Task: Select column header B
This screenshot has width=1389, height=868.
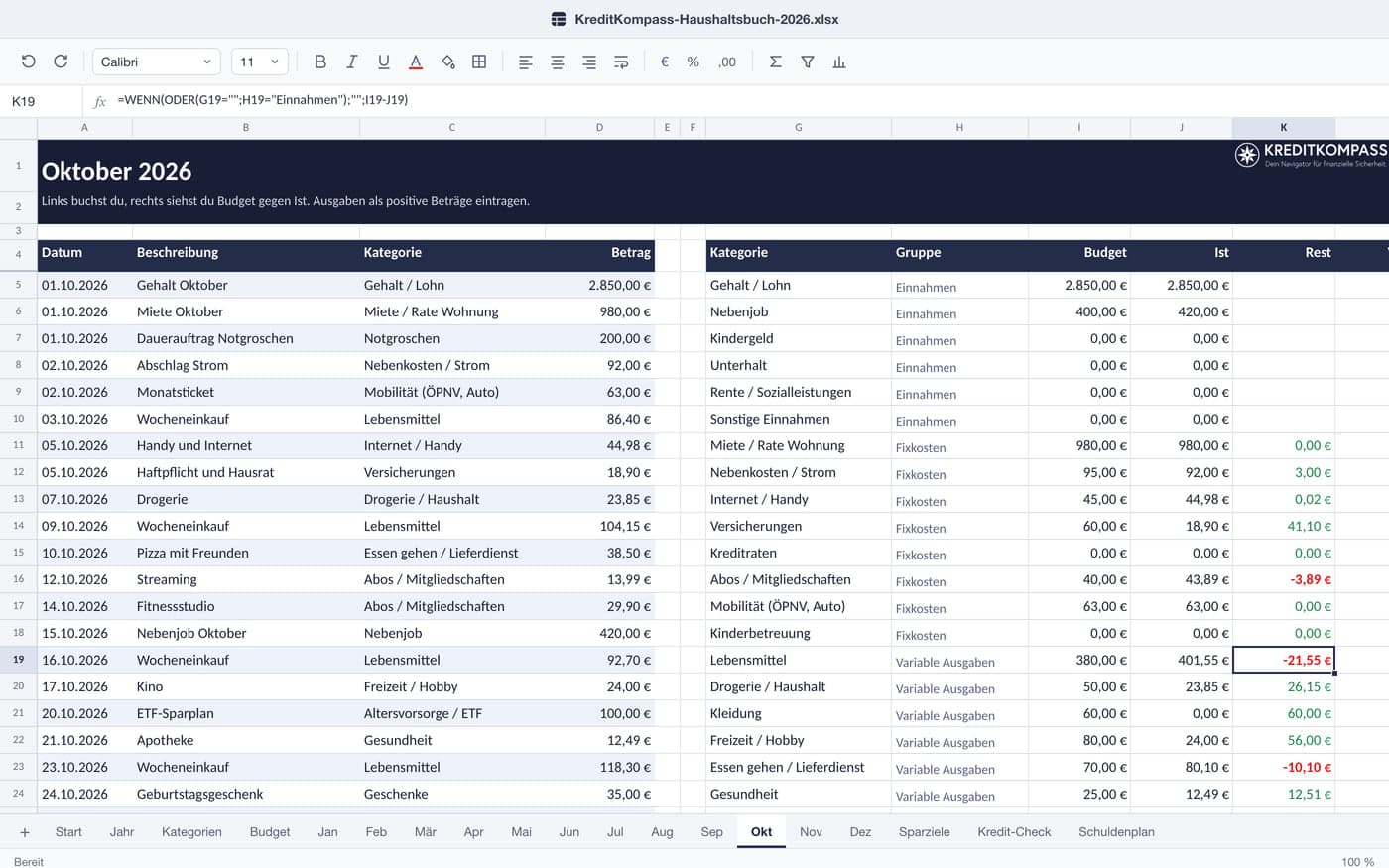Action: (x=246, y=128)
